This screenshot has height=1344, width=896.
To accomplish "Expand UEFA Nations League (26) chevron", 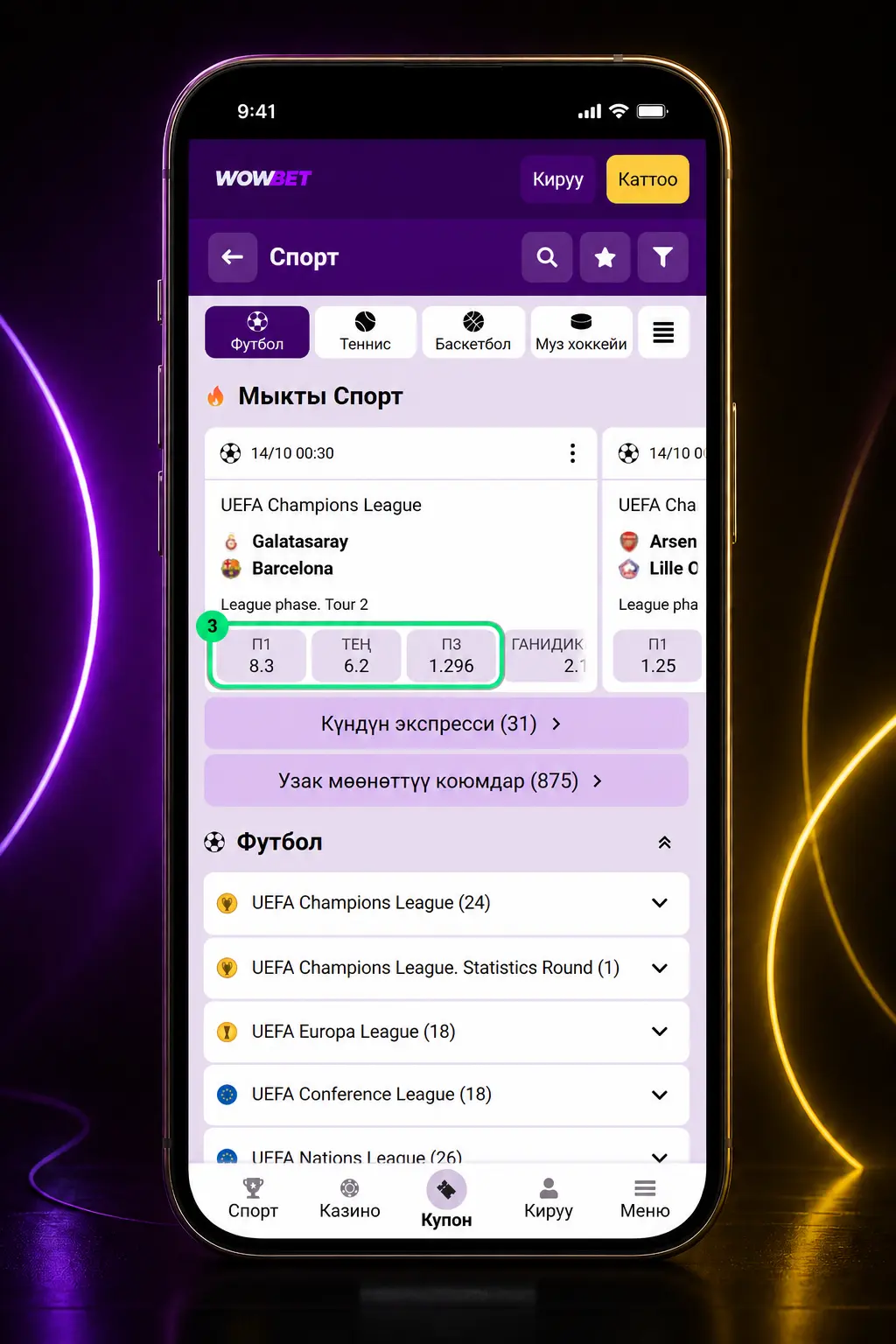I will [660, 1157].
